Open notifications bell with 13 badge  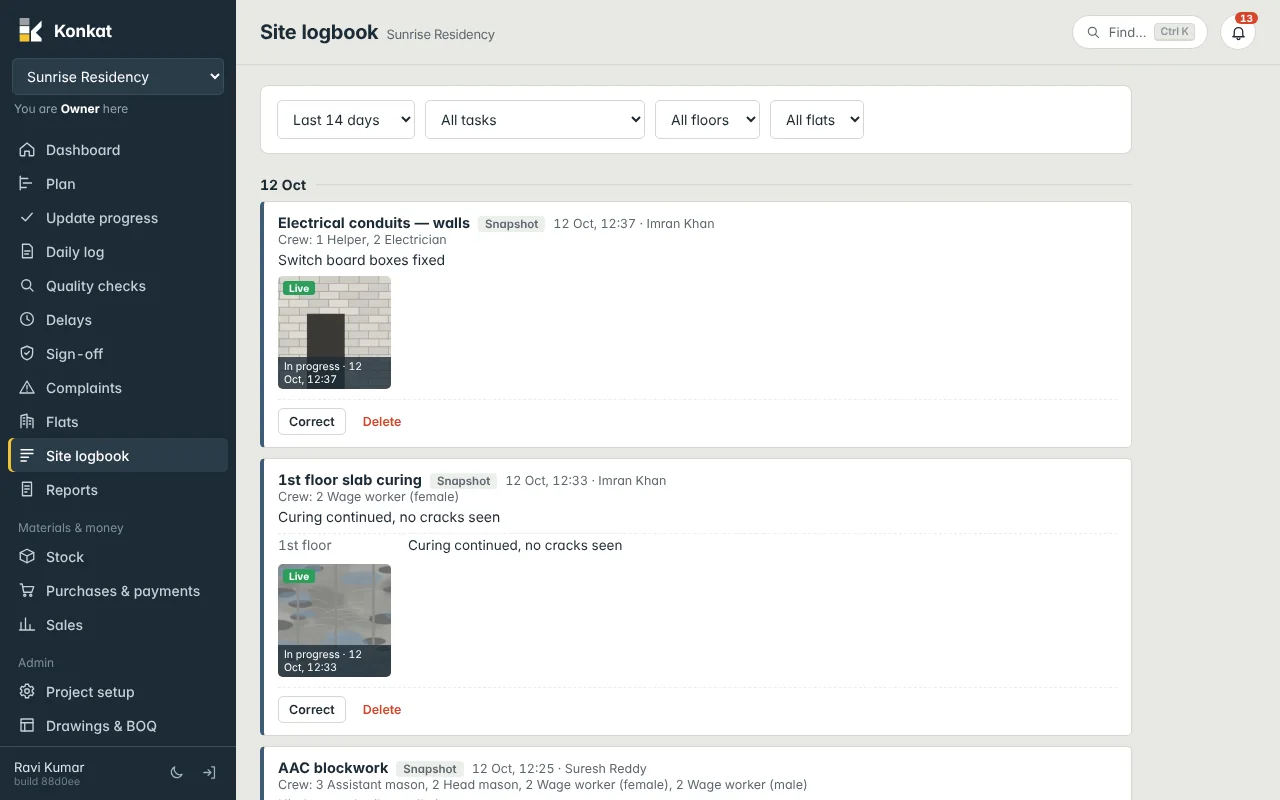pyautogui.click(x=1238, y=32)
